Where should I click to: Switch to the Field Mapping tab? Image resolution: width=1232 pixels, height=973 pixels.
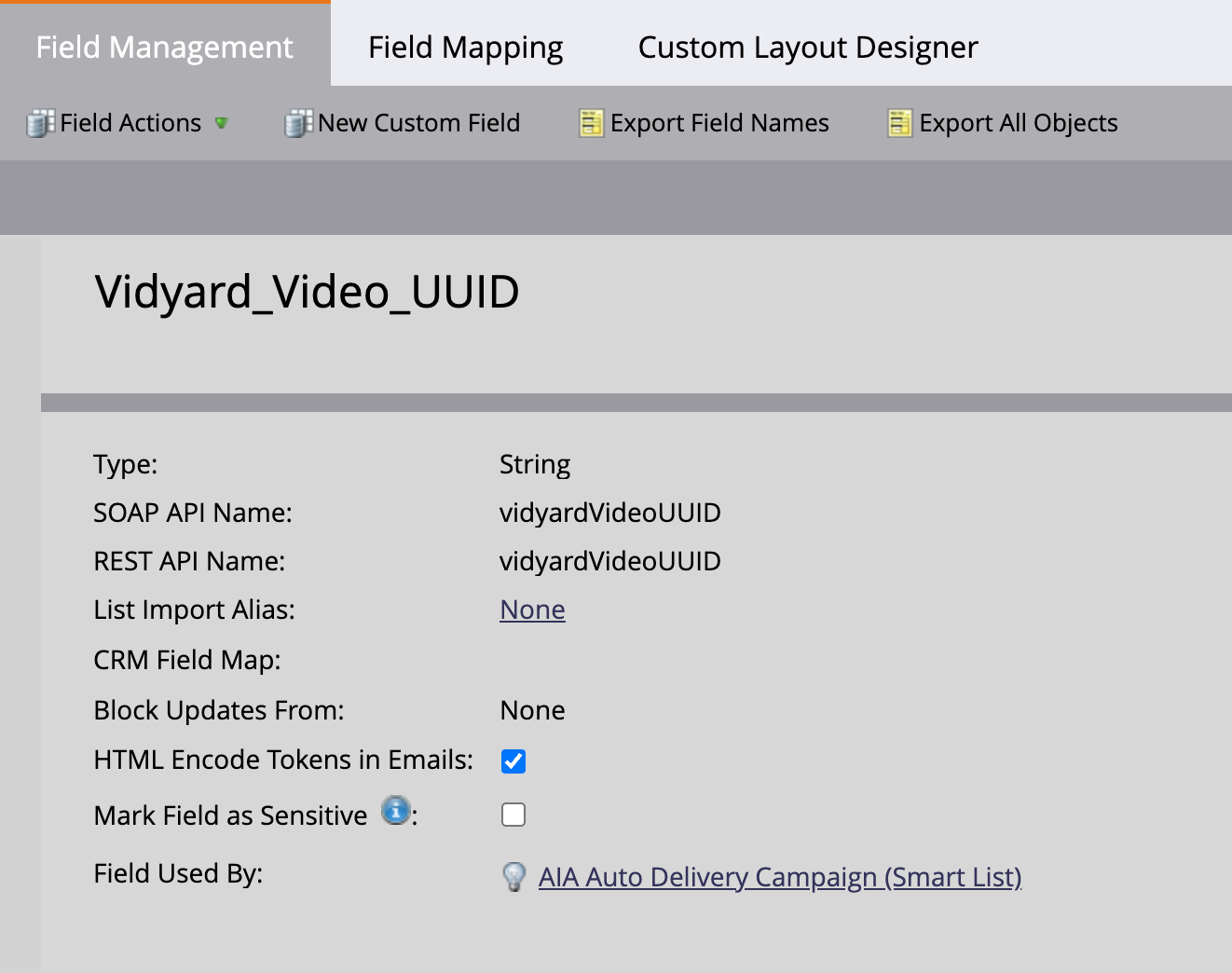(x=466, y=46)
